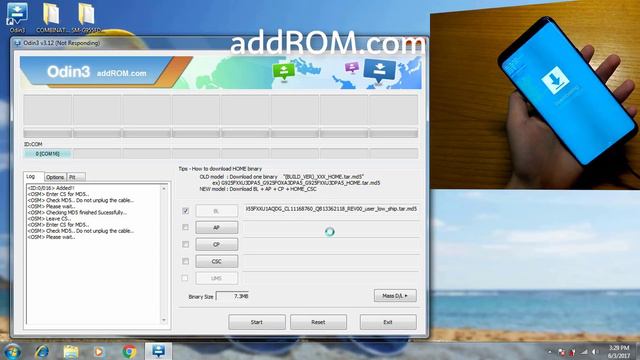Click the Start button

pyautogui.click(x=257, y=322)
